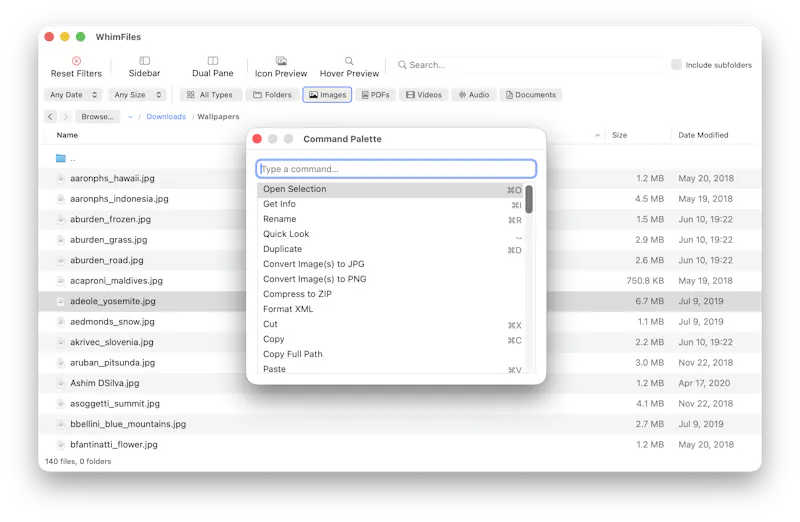Select file aruban_pitsunda.jpg
This screenshot has height=522, width=800.
click(113, 363)
